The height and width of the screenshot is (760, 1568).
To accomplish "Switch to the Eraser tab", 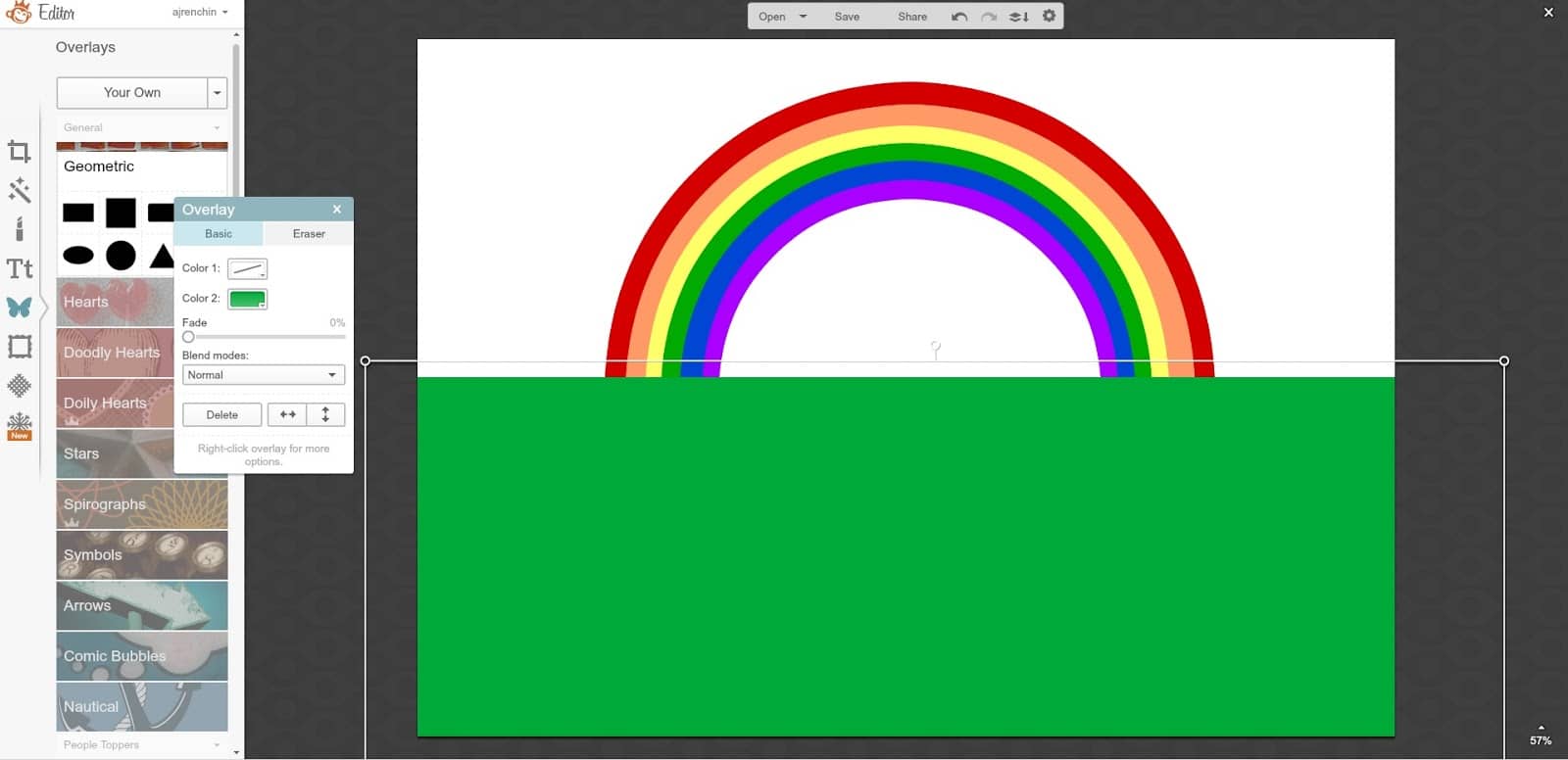I will 308,234.
